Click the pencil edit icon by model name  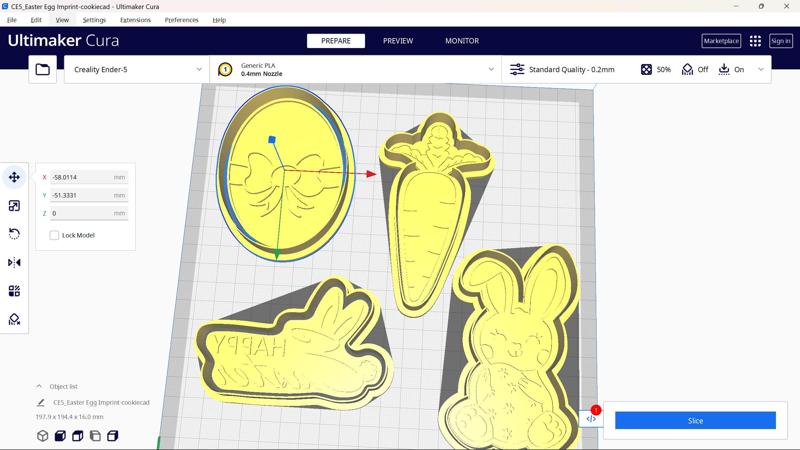(x=41, y=403)
